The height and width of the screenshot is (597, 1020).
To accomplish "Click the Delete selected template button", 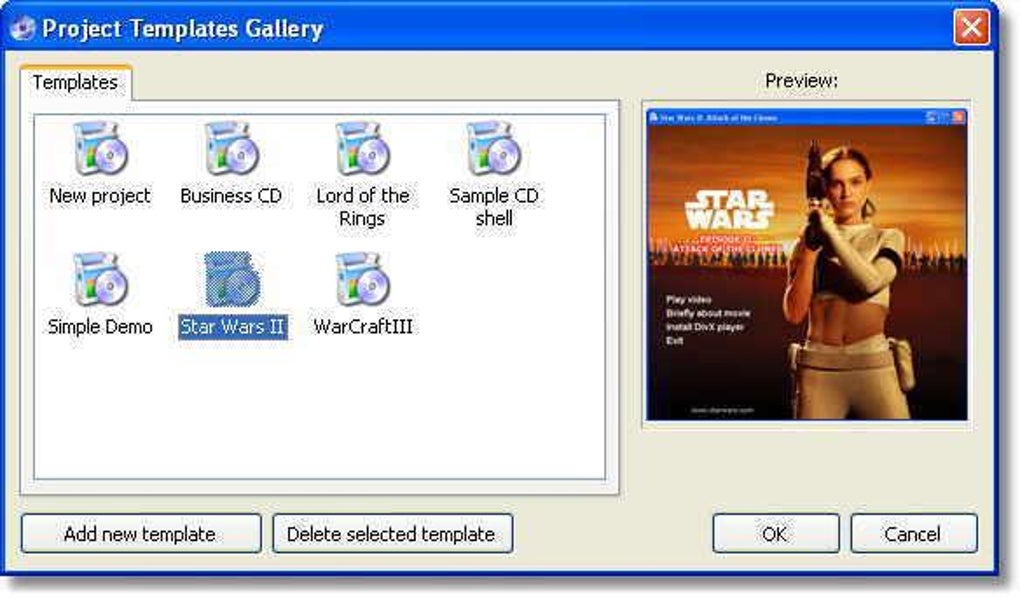I will [392, 534].
